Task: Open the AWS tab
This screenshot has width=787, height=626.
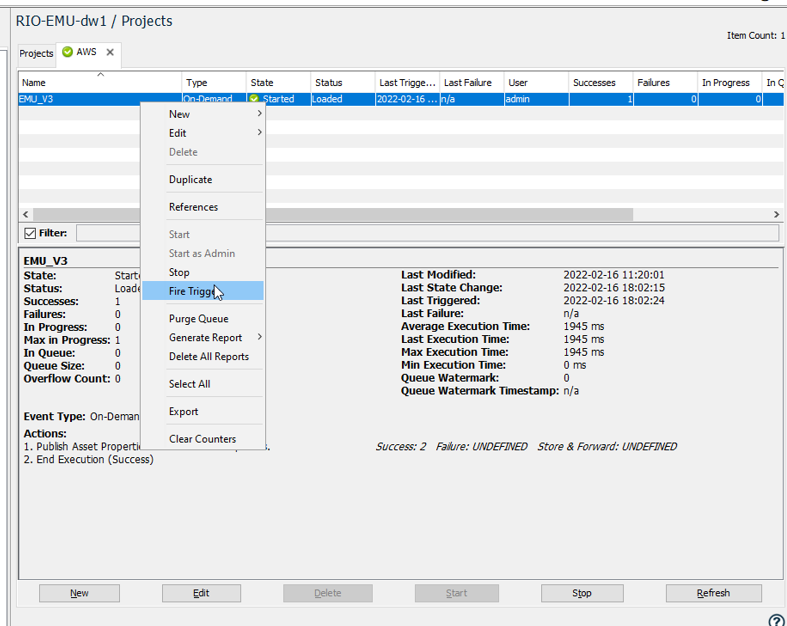Action: (86, 52)
